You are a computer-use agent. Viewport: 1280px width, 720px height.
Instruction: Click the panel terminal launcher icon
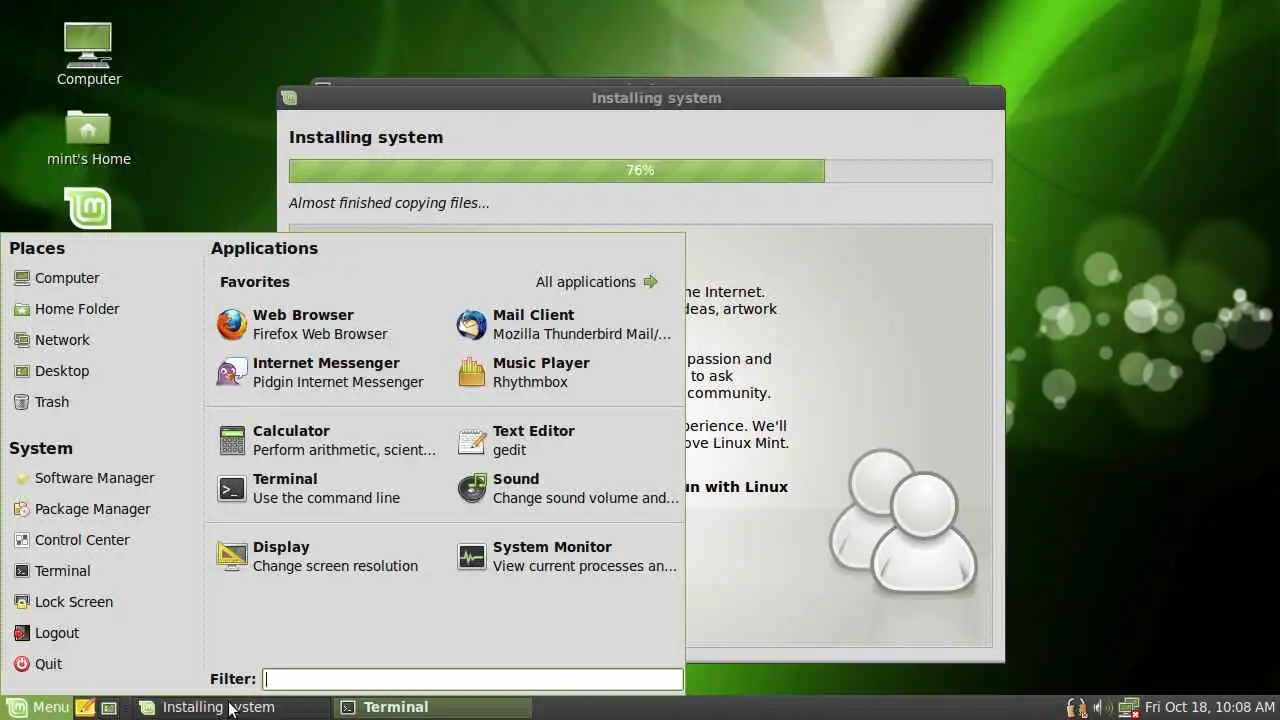[110, 707]
